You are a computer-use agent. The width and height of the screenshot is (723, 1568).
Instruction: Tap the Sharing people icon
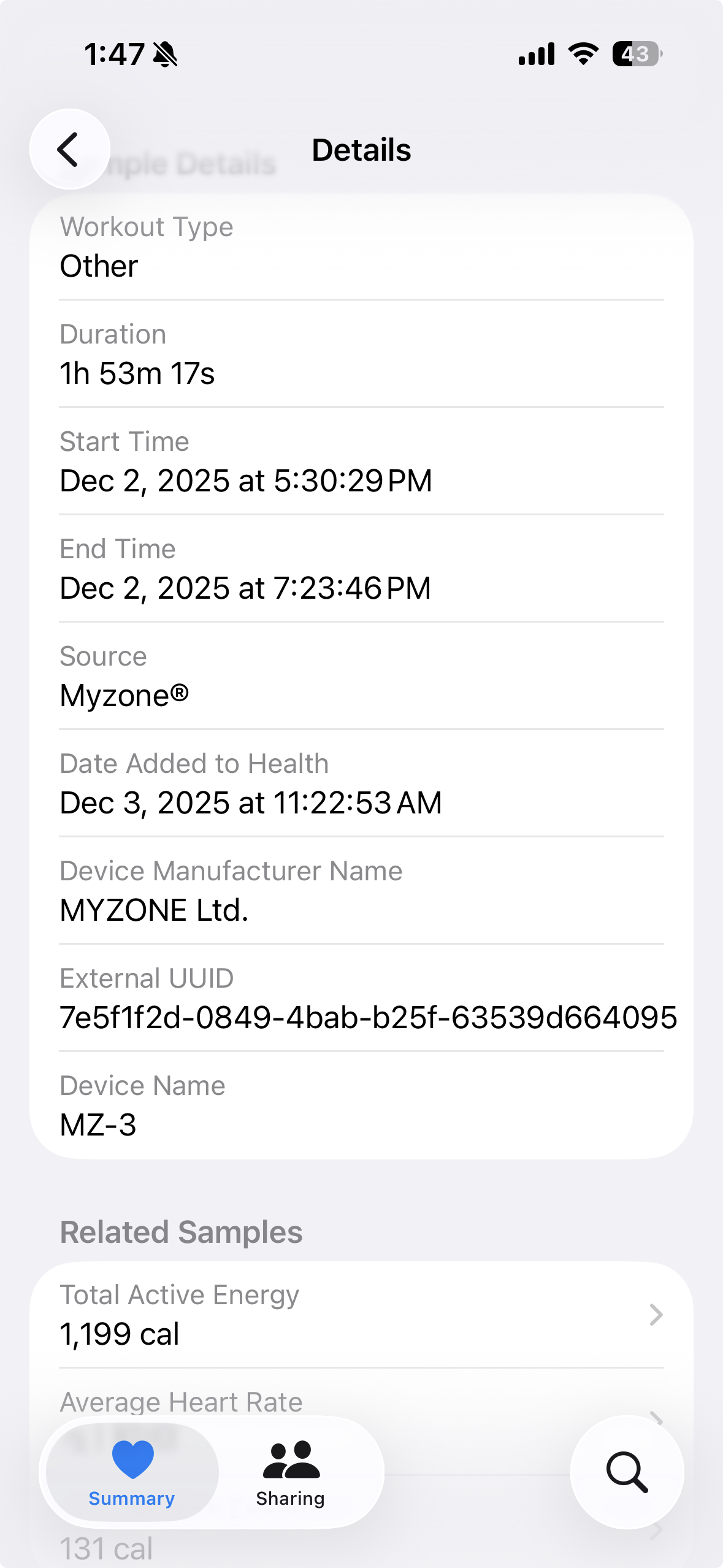pos(291,1460)
